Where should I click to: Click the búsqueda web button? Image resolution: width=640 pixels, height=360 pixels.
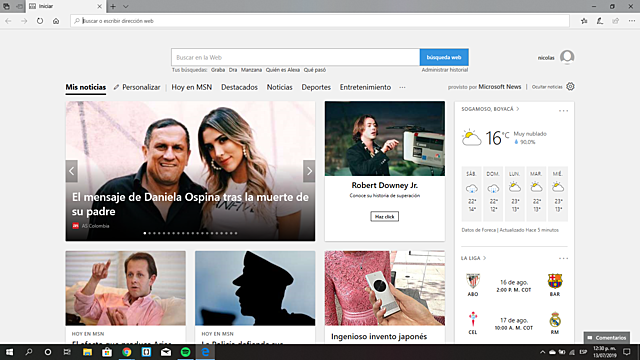click(x=444, y=57)
